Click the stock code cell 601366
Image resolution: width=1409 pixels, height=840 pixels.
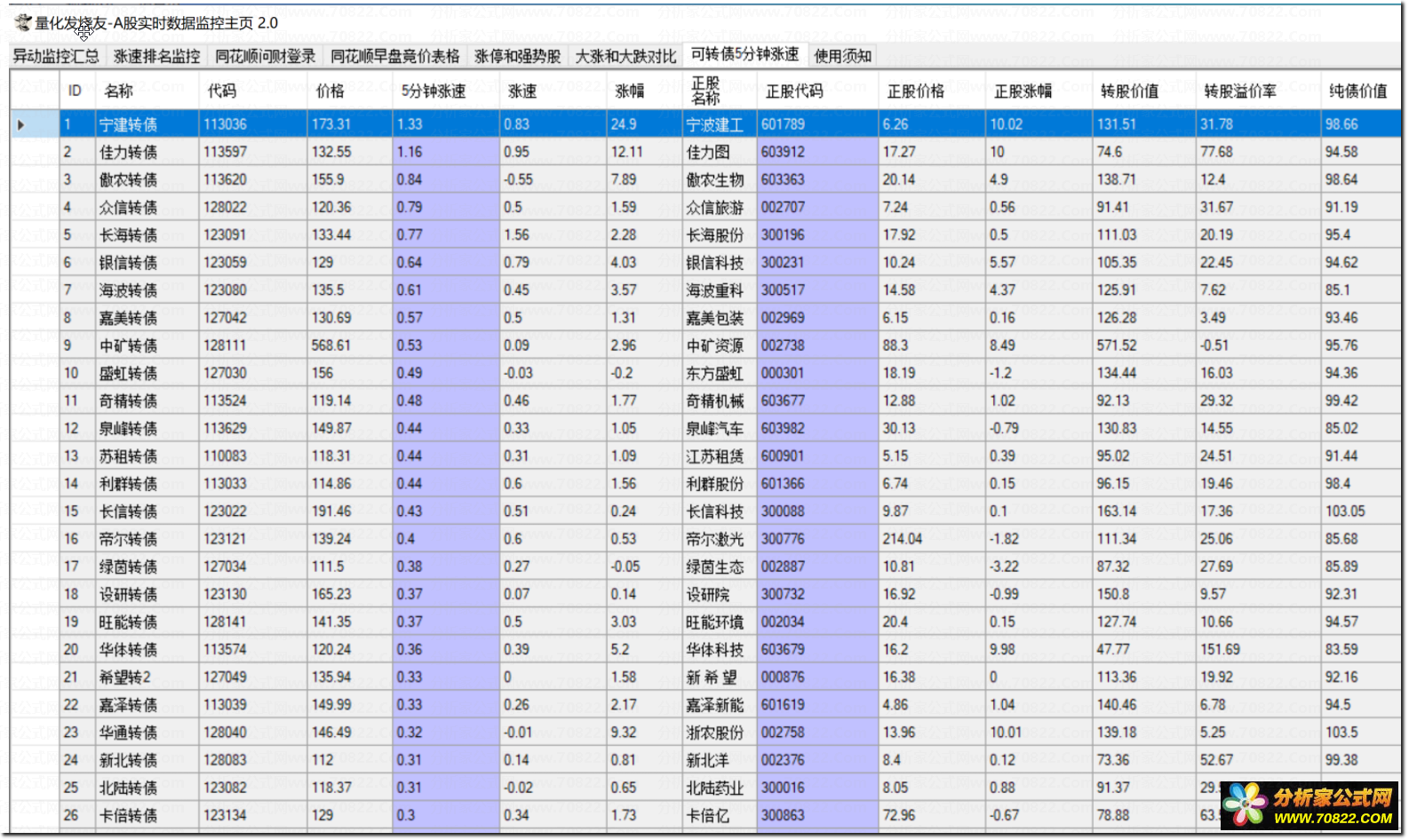click(817, 484)
